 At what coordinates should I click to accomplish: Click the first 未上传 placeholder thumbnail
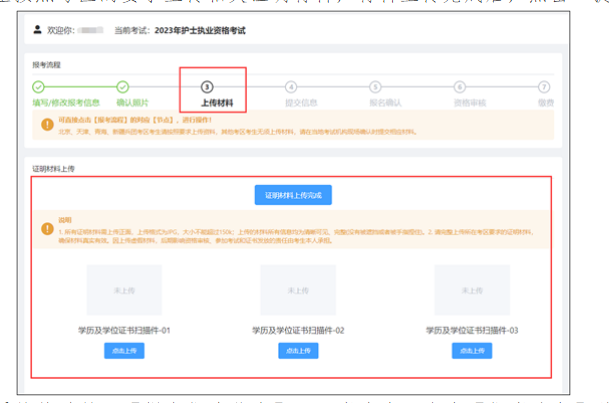coord(124,291)
